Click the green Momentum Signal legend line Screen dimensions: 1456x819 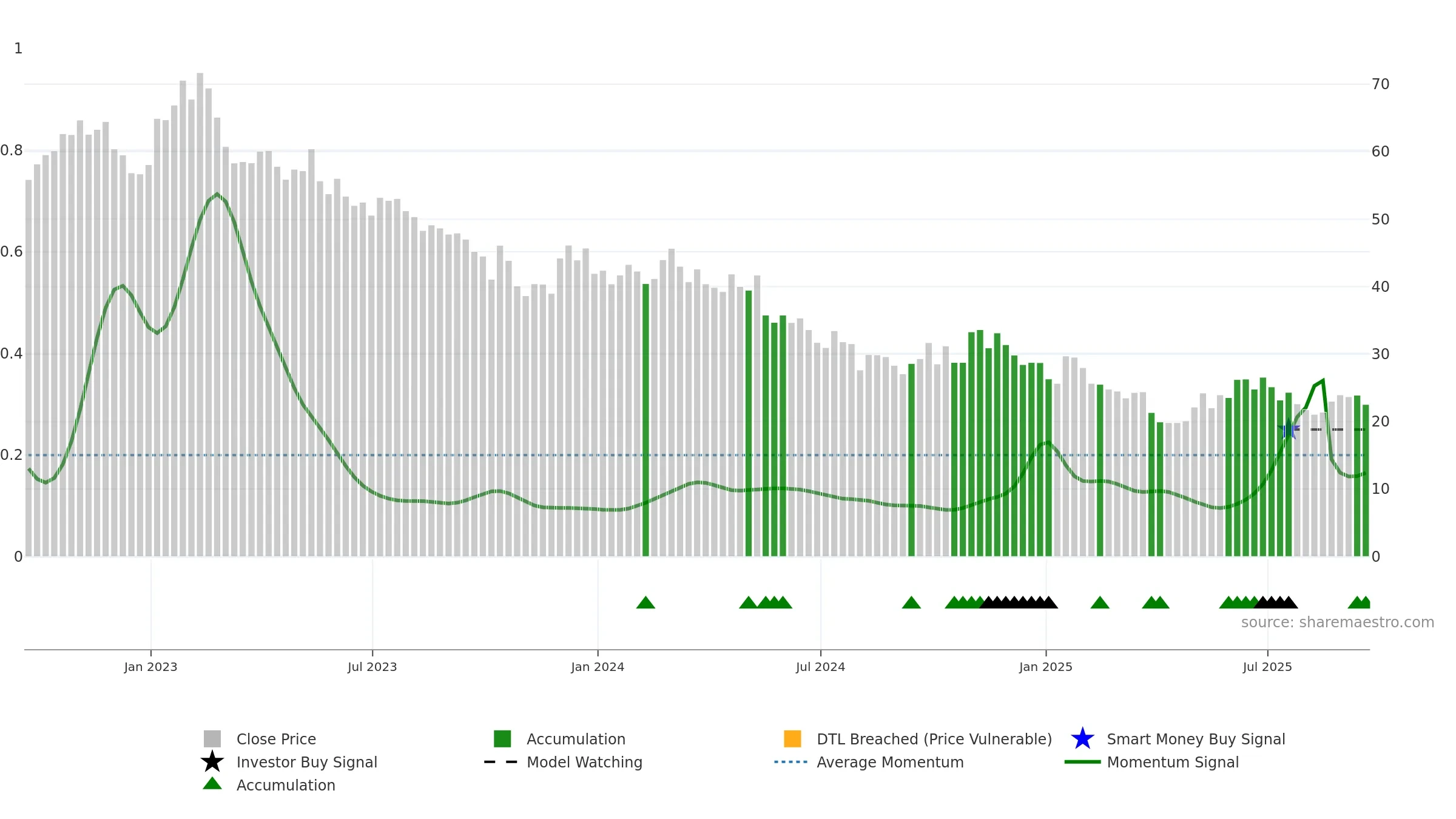pos(1082,762)
